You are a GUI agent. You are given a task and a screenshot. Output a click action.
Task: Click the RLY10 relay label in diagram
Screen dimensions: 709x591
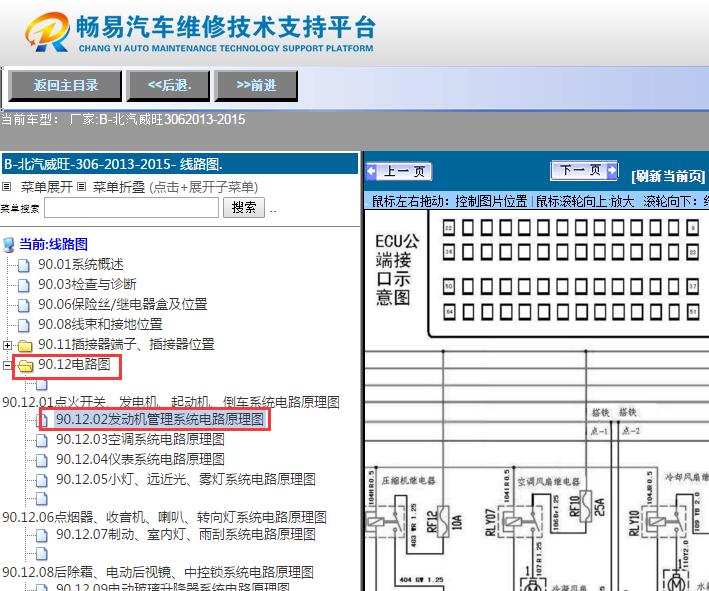[x=633, y=523]
